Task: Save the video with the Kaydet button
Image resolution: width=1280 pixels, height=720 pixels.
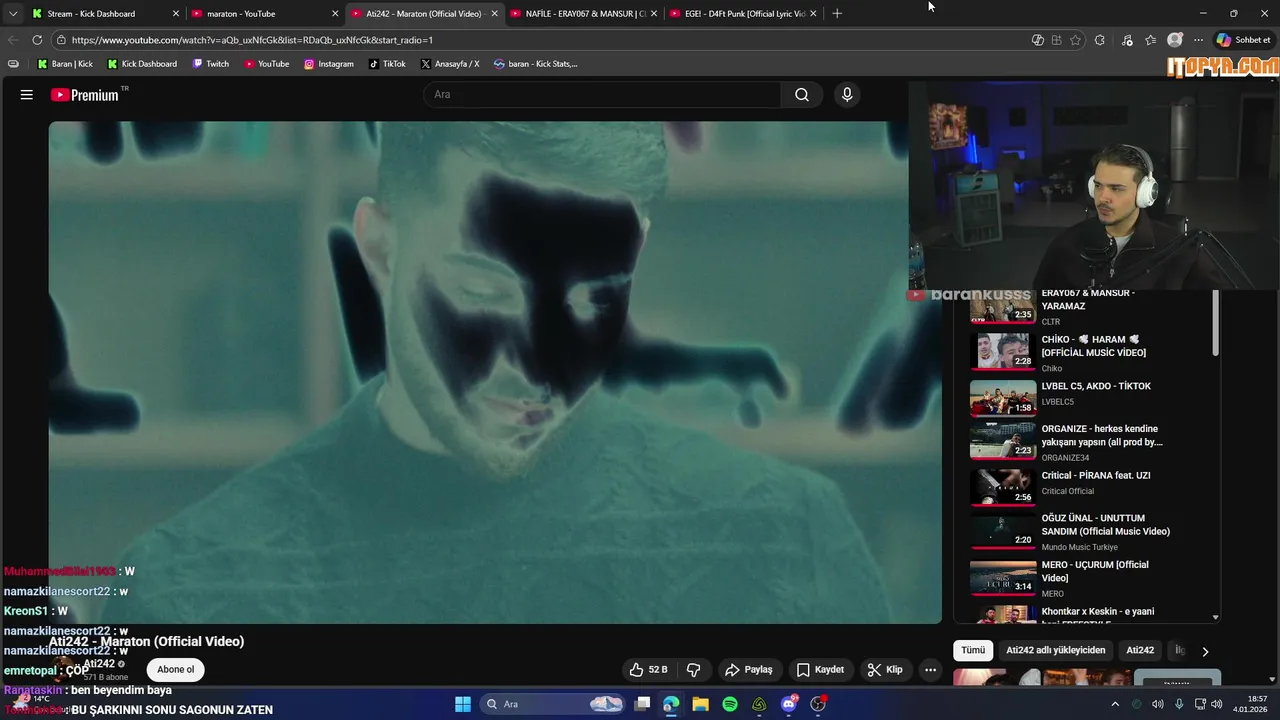Action: click(x=821, y=670)
